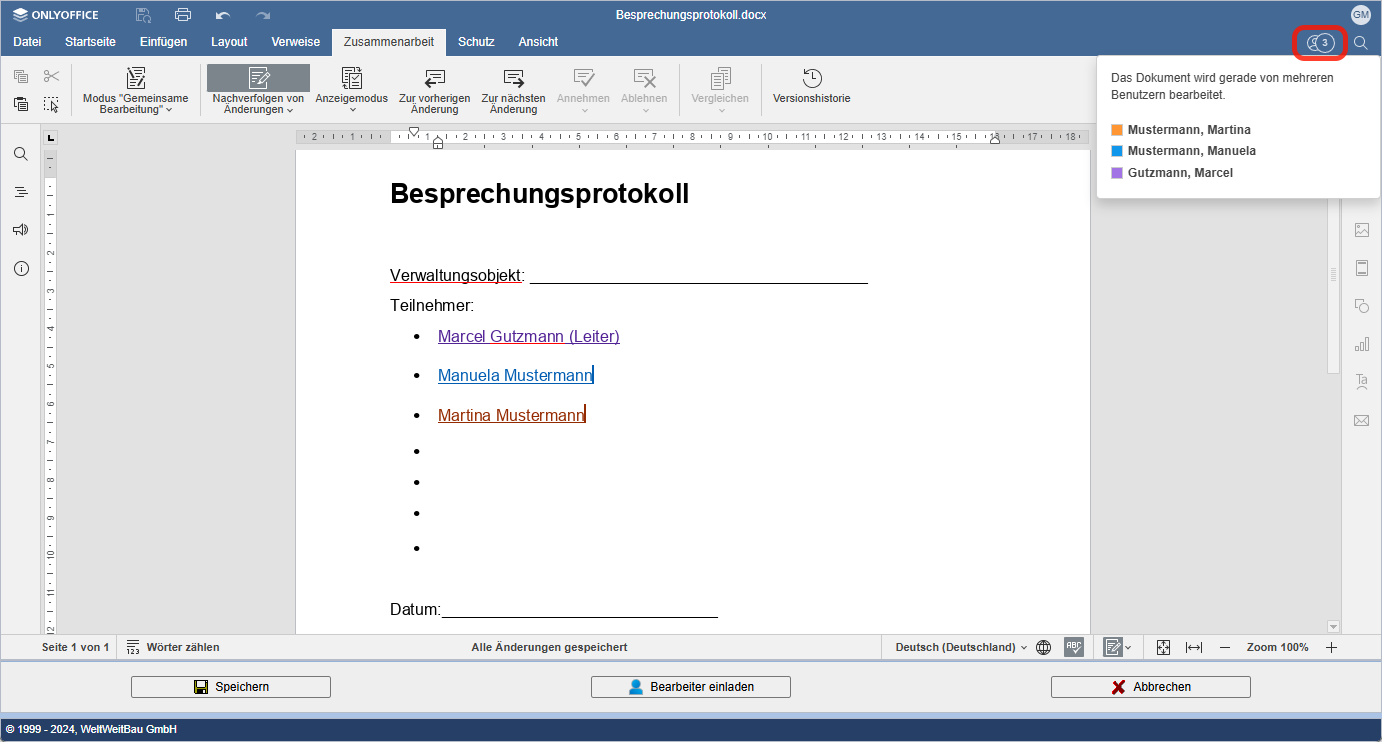Open the search icon in left sidebar
This screenshot has width=1382, height=742.
(21, 154)
